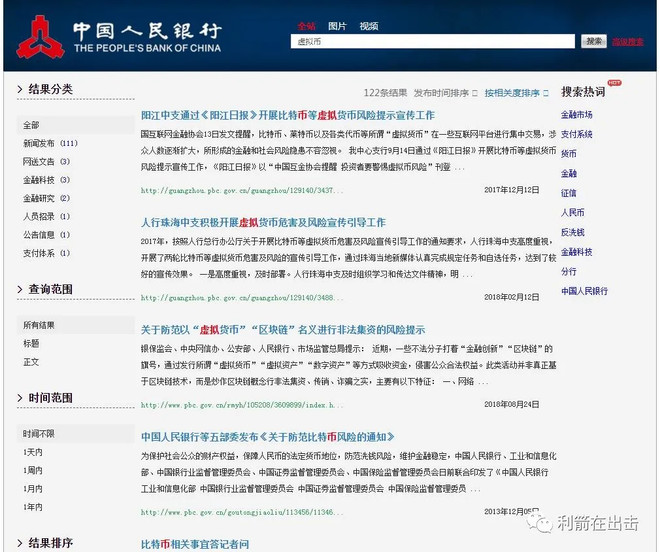Open the guangzhou/129140/3437 result URL
The height and width of the screenshot is (552, 660).
pyautogui.click(x=242, y=191)
